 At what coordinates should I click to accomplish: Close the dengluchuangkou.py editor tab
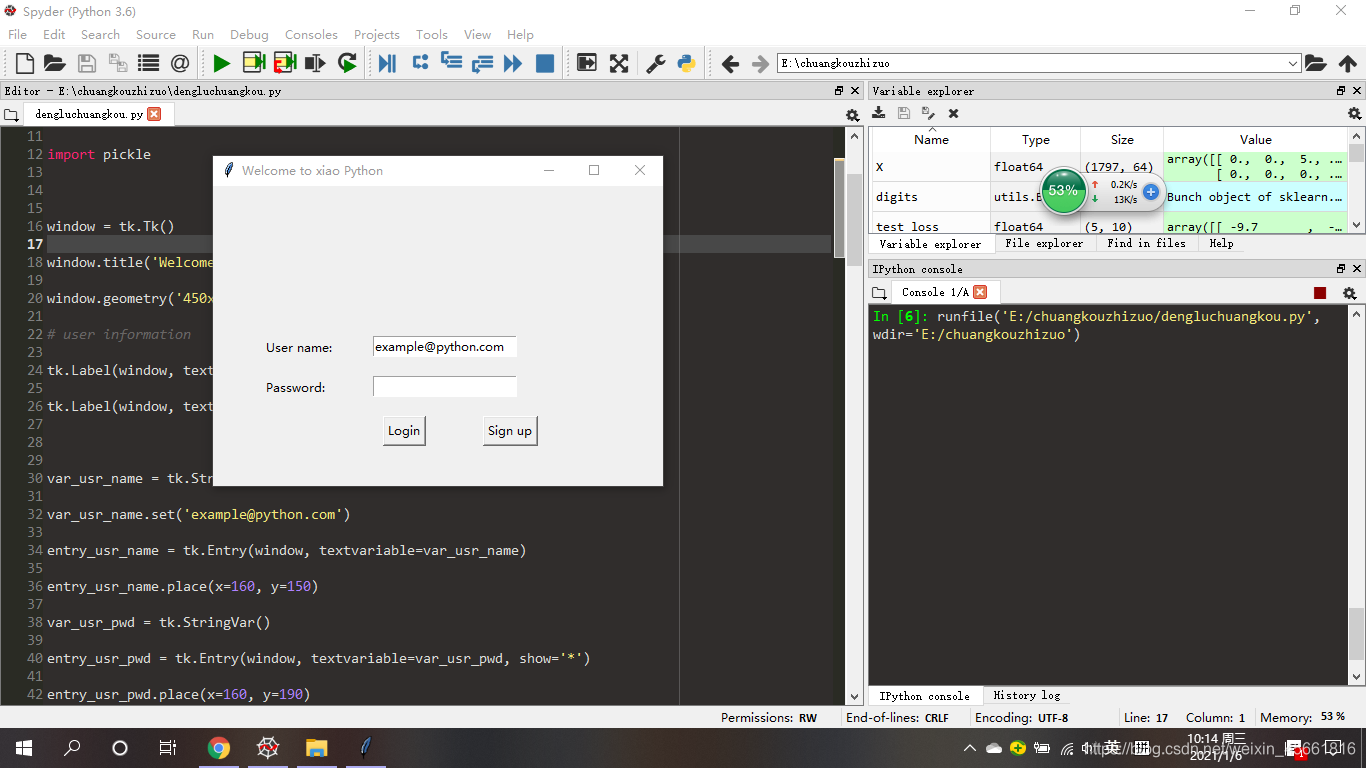tap(154, 114)
